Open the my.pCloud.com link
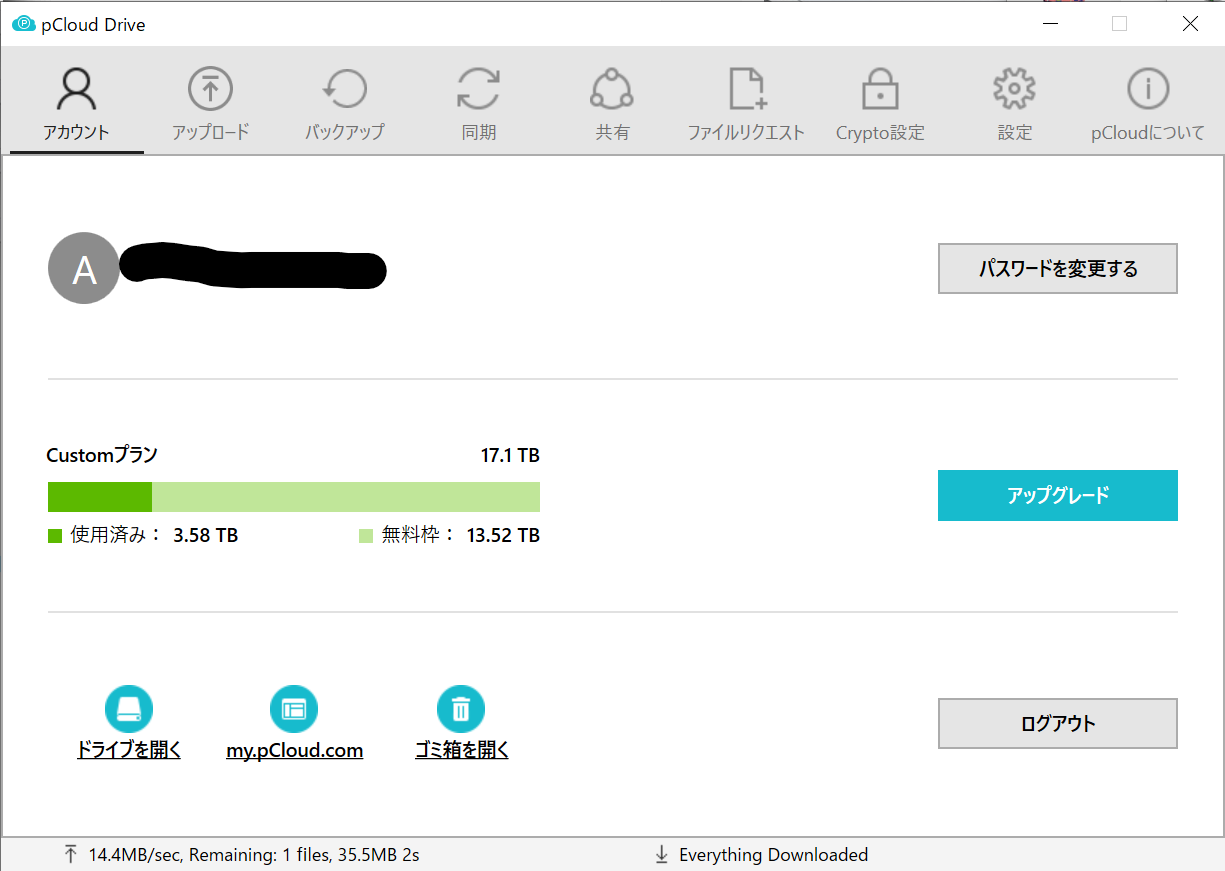 click(x=295, y=750)
